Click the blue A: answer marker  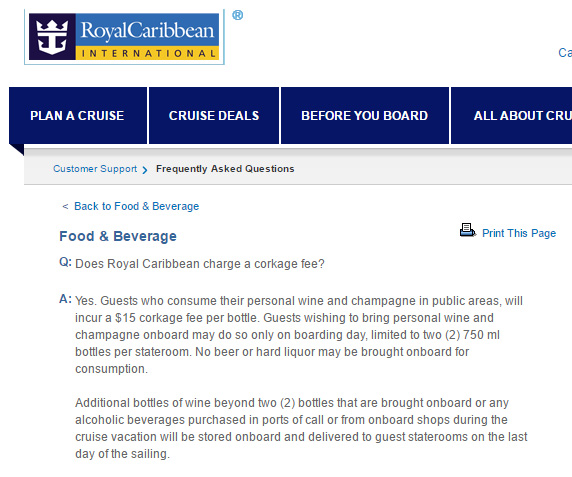click(65, 299)
